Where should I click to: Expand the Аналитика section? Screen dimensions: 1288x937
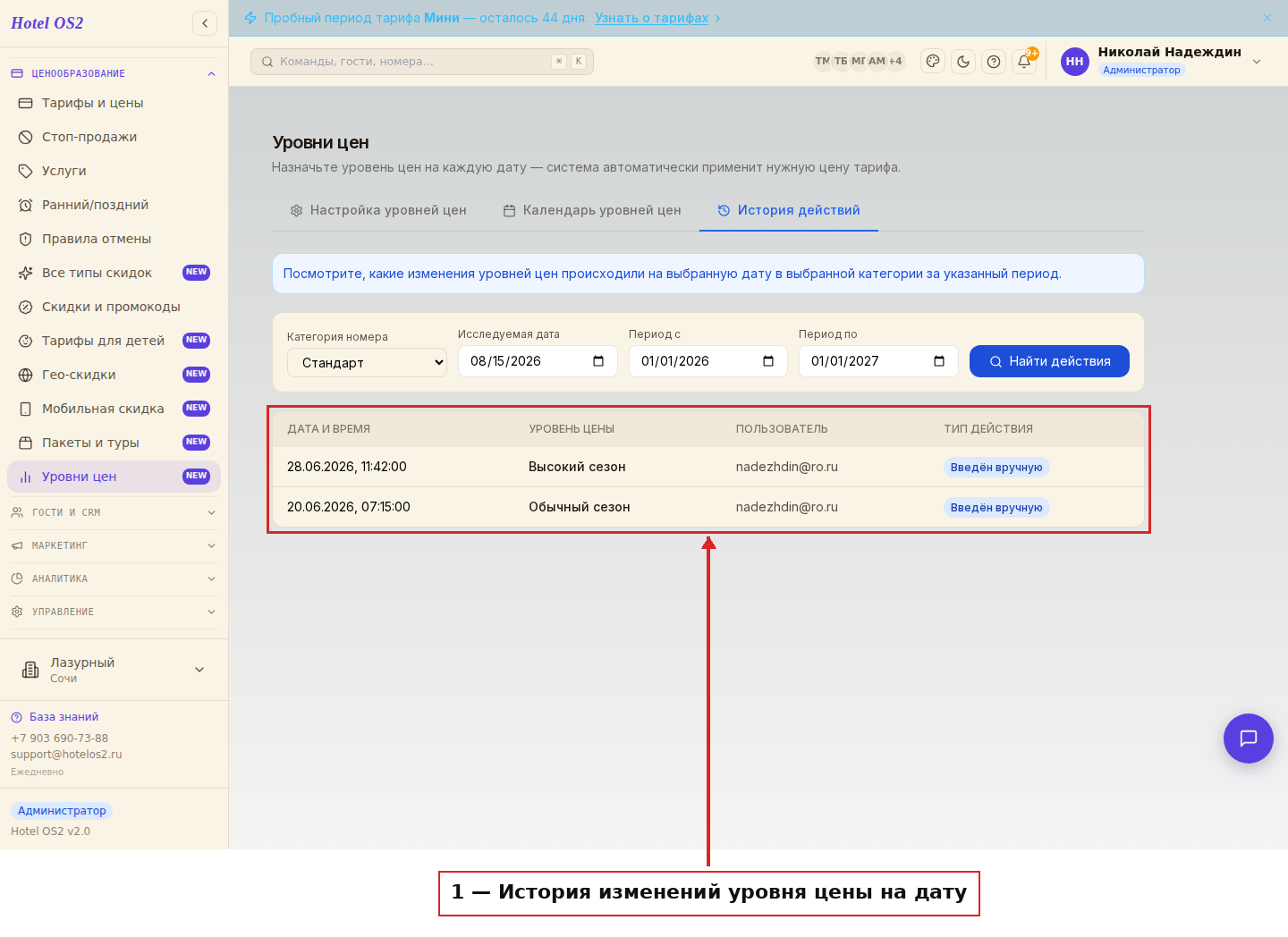[x=114, y=578]
